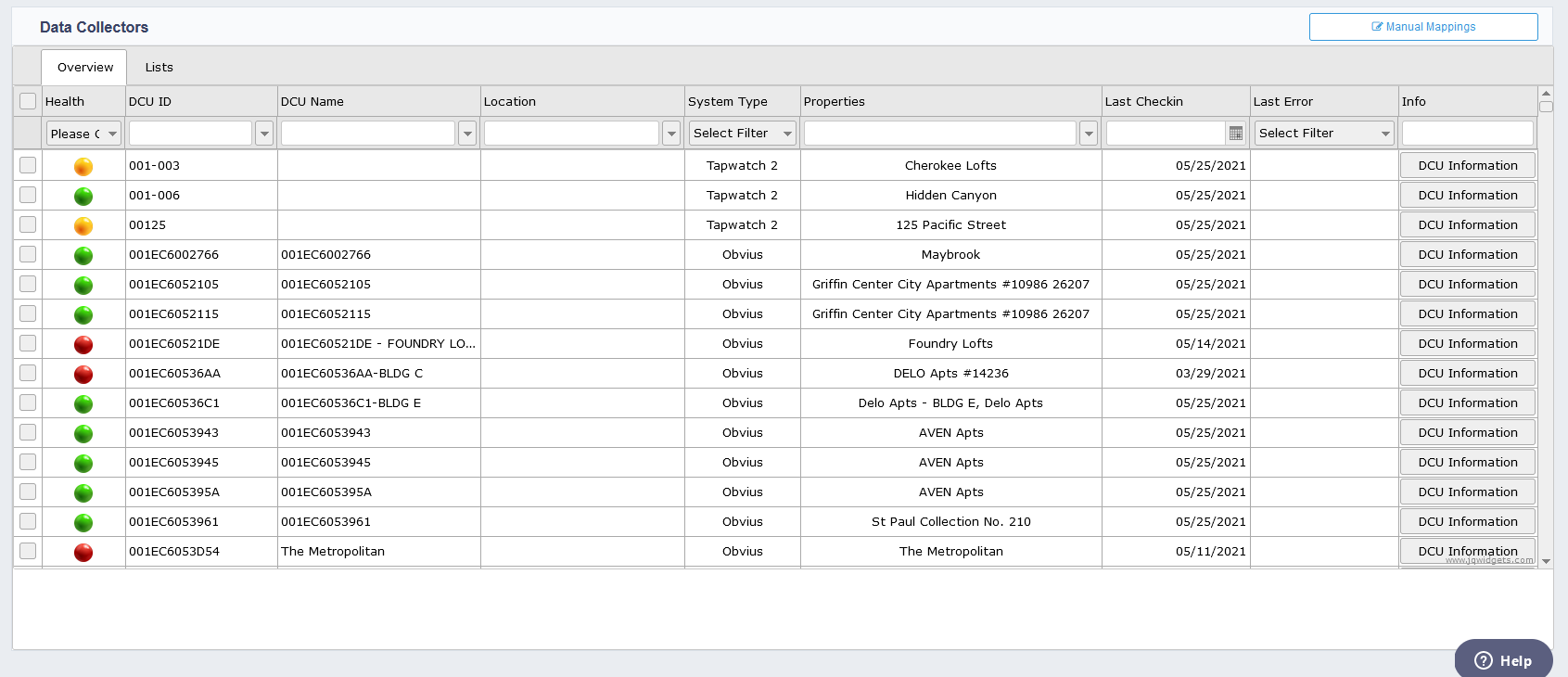
Task: Click the green health icon for Maybrook row
Action: pyautogui.click(x=83, y=256)
